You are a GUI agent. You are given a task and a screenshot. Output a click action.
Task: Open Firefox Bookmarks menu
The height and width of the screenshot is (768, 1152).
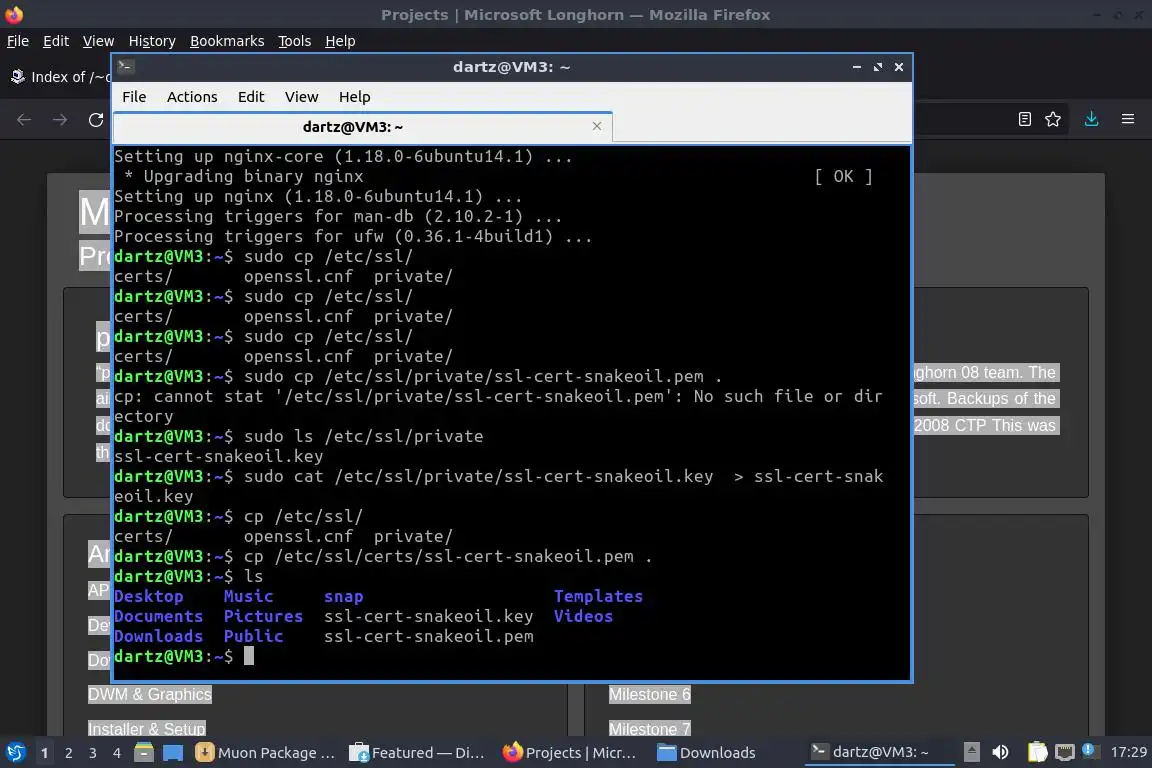tap(227, 41)
